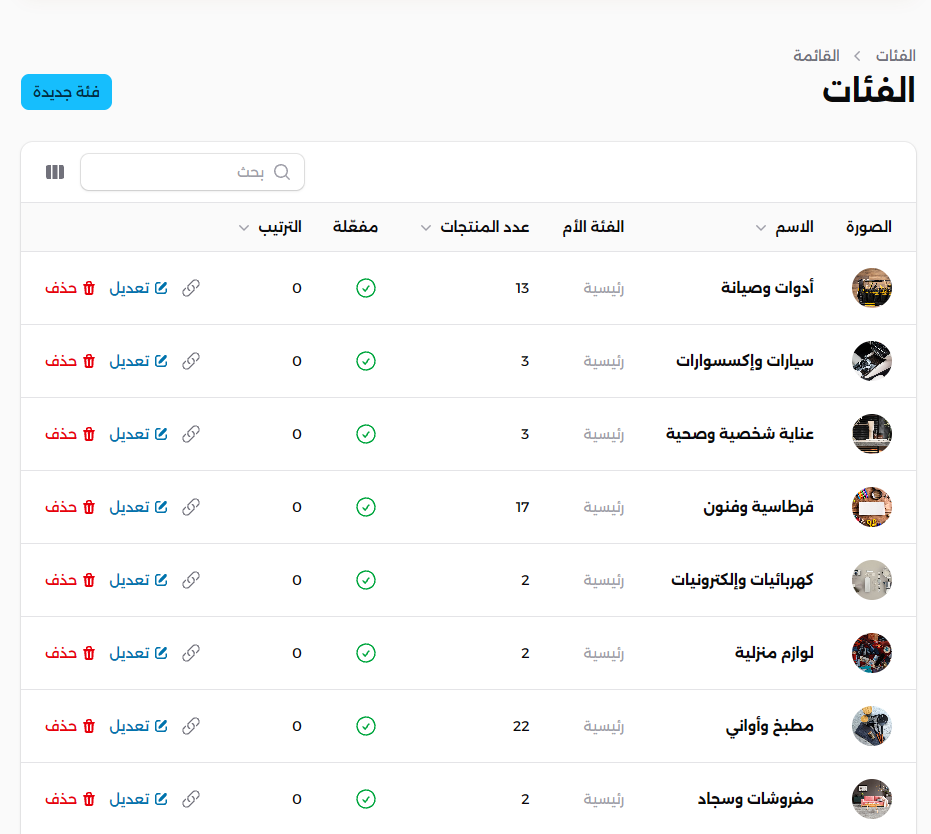931x834 pixels.
Task: Select the أدوات وصيانة category name
Action: click(x=767, y=288)
